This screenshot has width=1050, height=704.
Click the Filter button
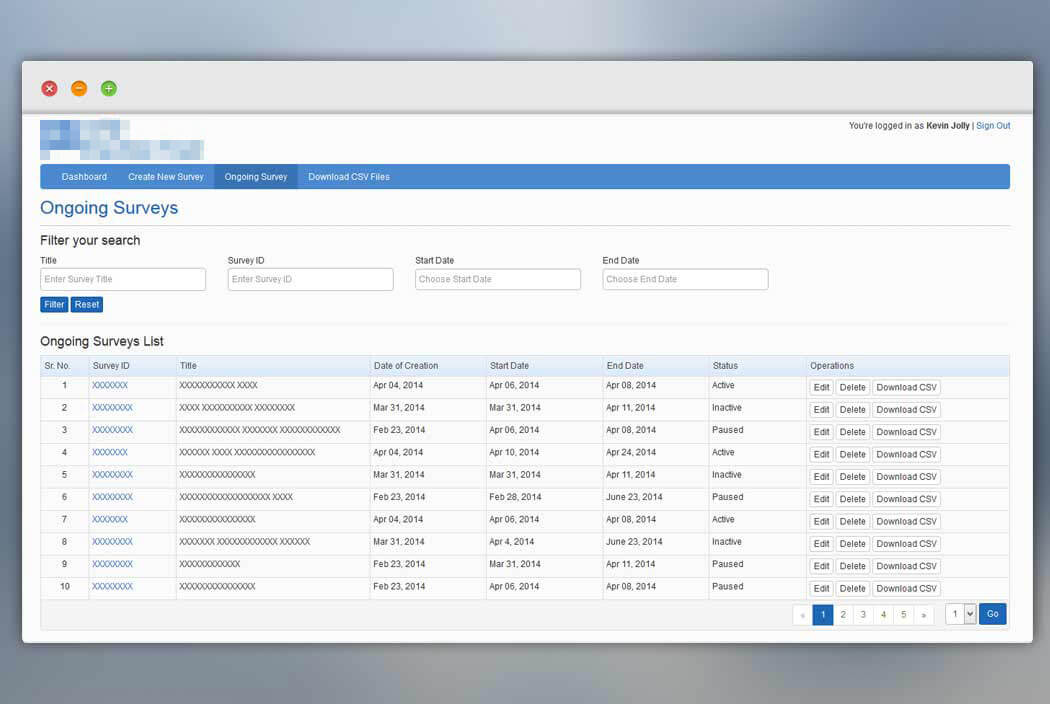[54, 305]
